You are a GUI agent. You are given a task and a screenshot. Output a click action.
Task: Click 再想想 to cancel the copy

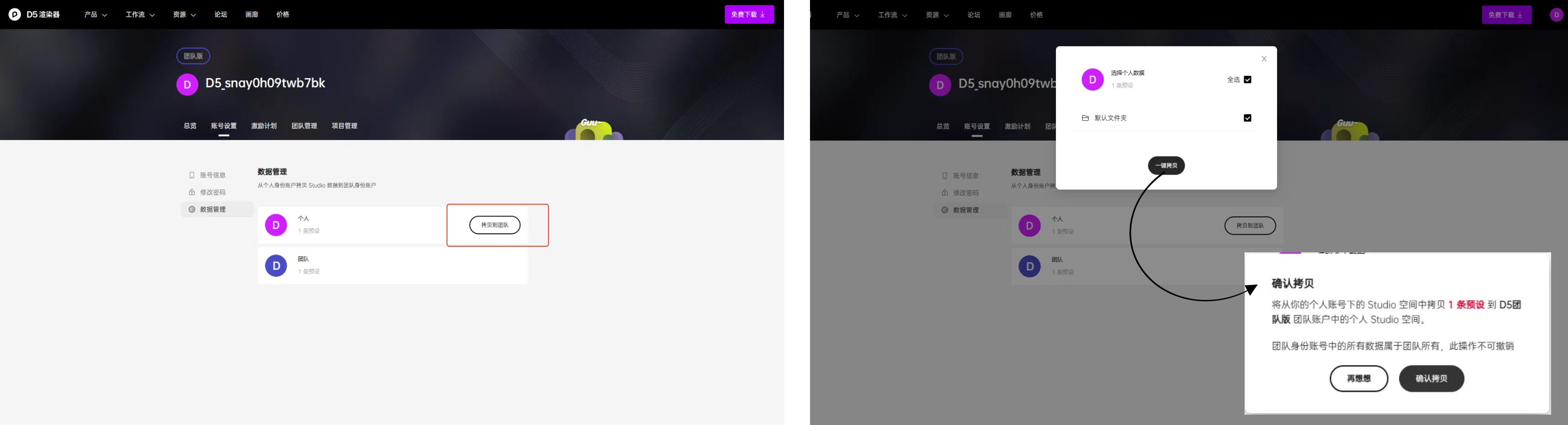[x=1359, y=379]
